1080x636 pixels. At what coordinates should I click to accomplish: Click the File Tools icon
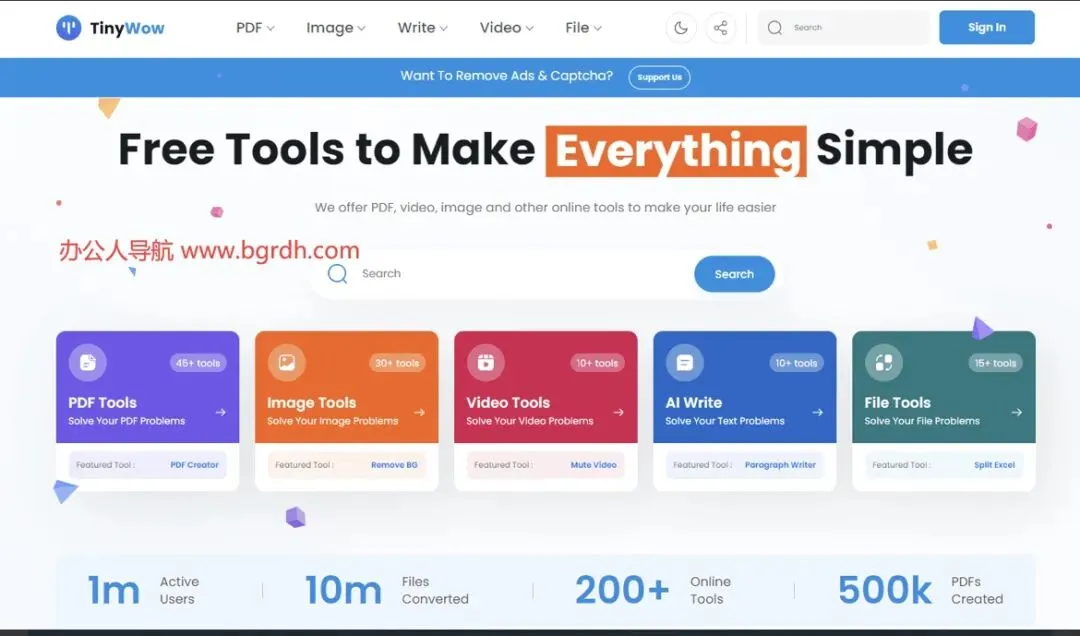[x=884, y=362]
